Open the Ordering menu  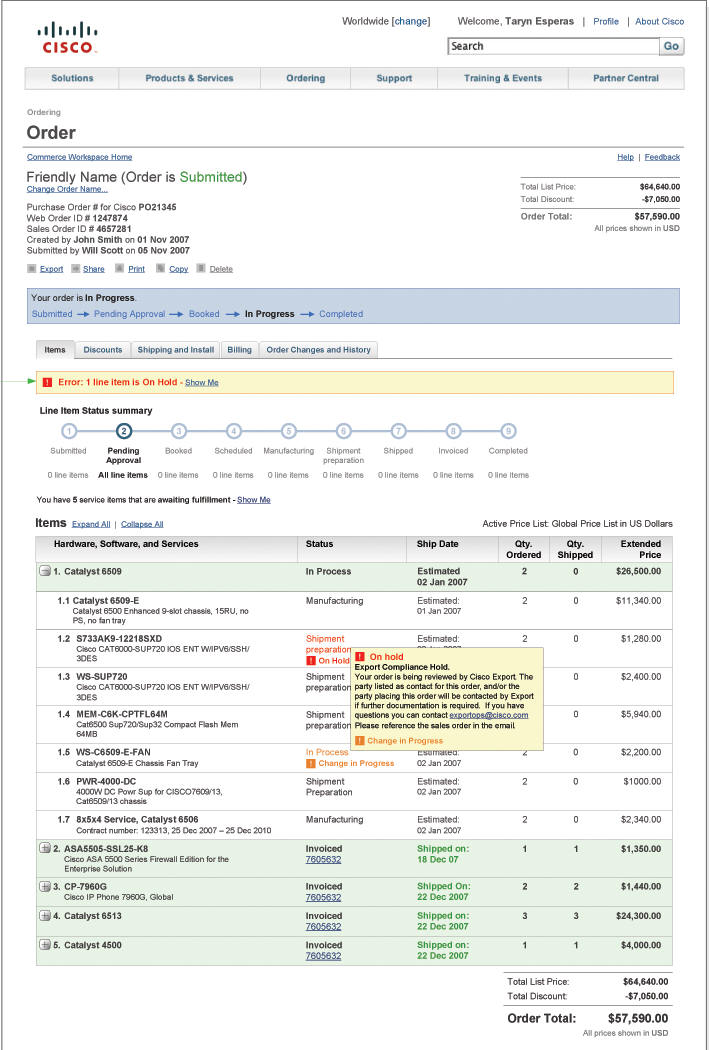point(305,78)
